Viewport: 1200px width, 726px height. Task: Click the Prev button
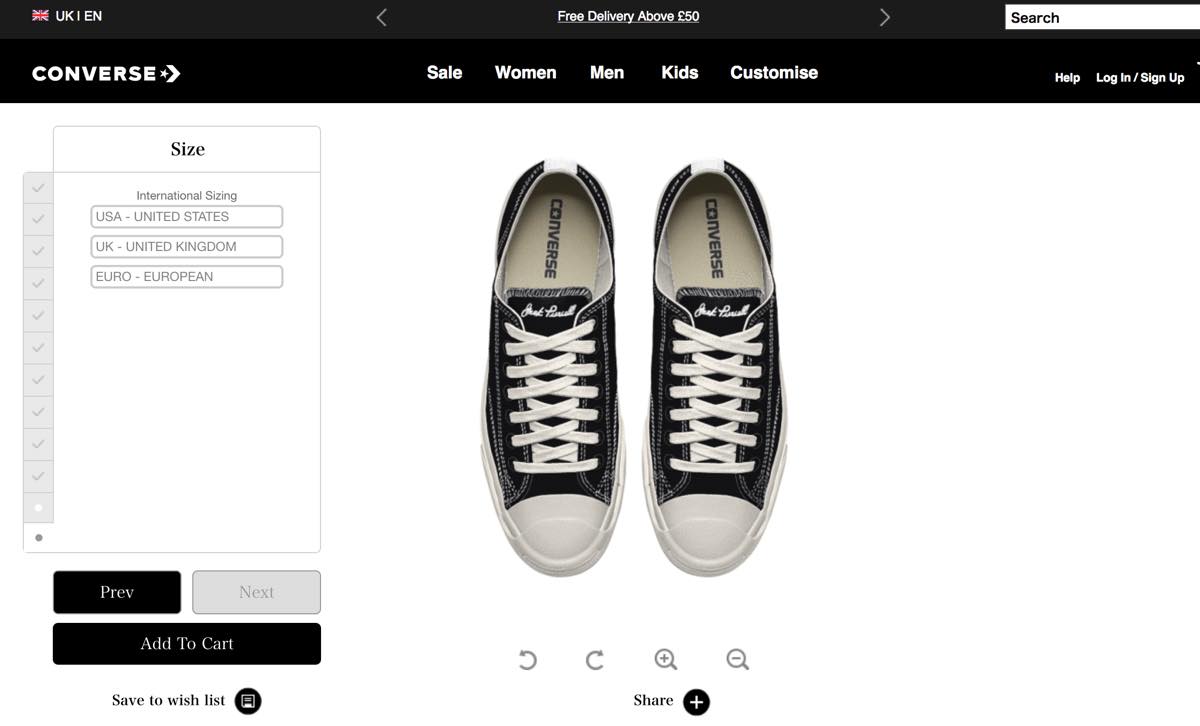pyautogui.click(x=117, y=592)
